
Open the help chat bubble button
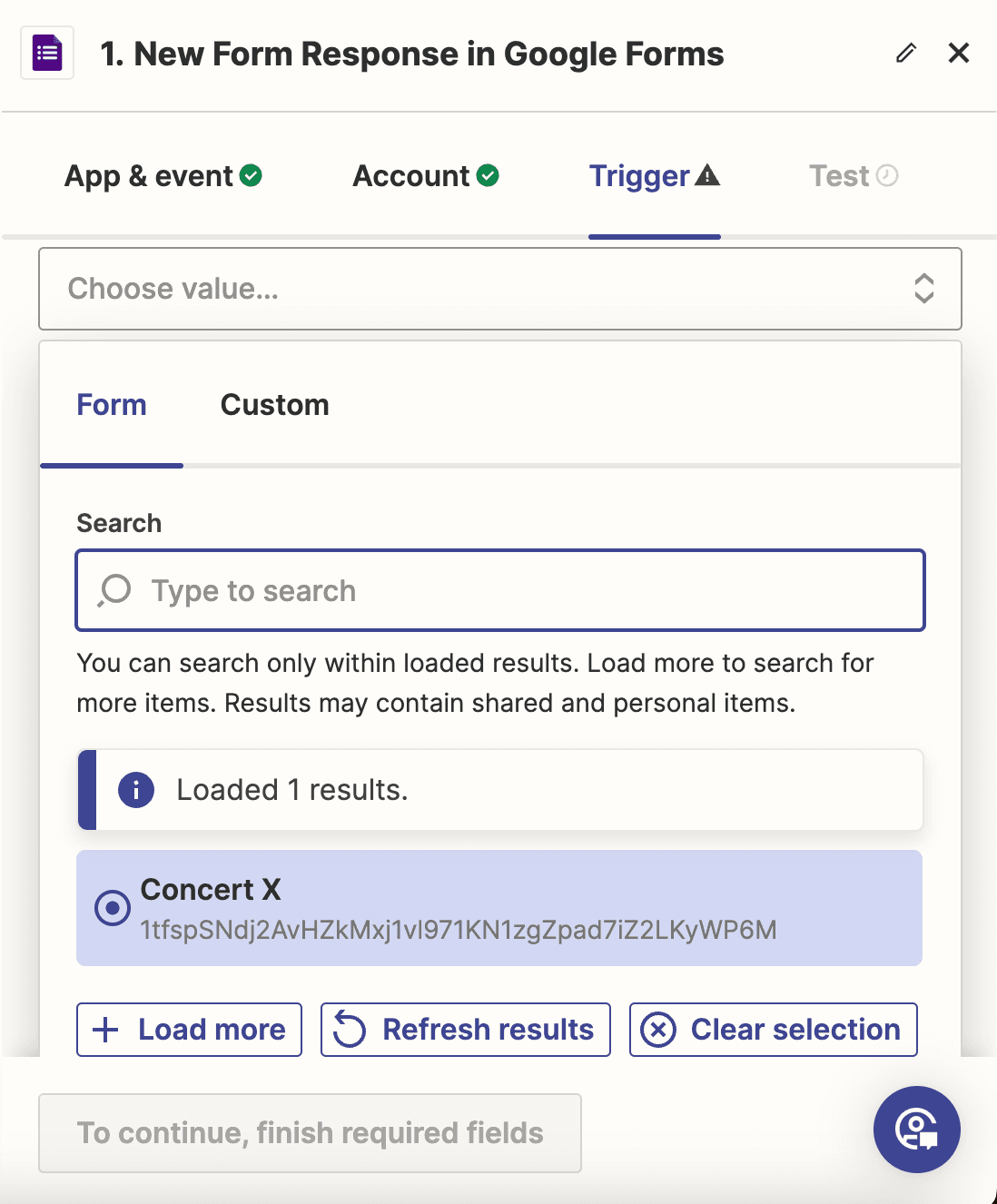[916, 1129]
